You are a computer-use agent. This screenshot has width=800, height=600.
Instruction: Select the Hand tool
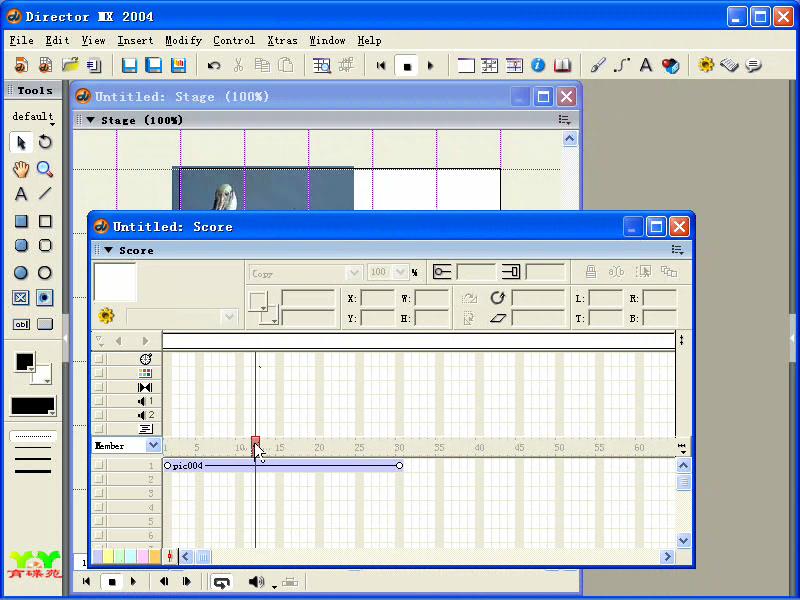tap(21, 169)
